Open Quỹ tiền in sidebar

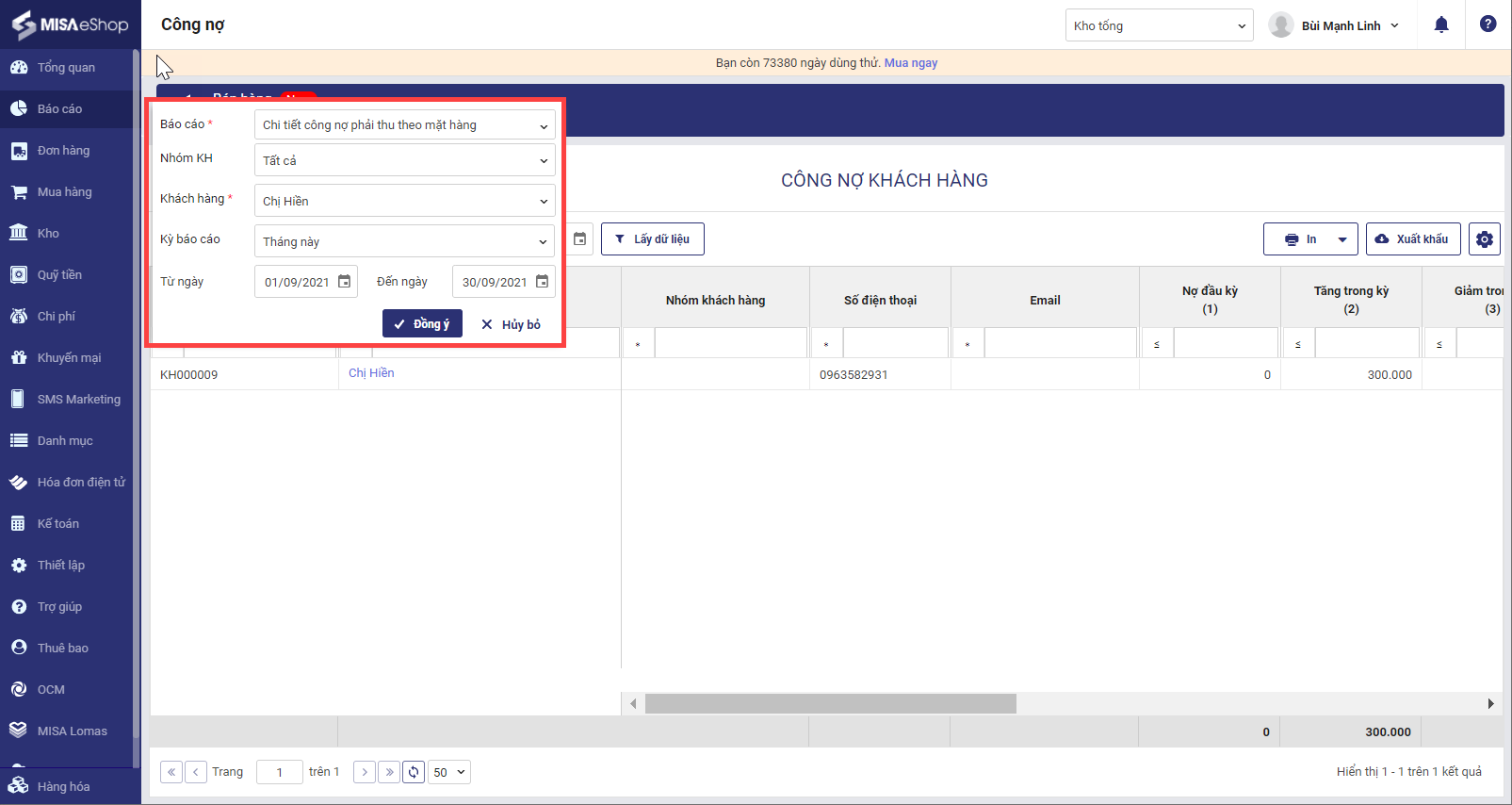[x=66, y=275]
